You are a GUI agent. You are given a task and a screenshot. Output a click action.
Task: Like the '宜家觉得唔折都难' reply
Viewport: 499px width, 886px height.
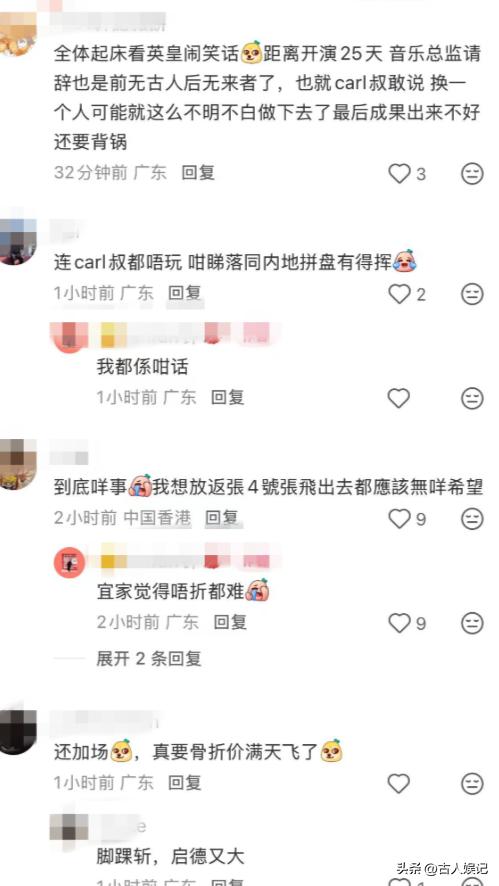[x=399, y=623]
